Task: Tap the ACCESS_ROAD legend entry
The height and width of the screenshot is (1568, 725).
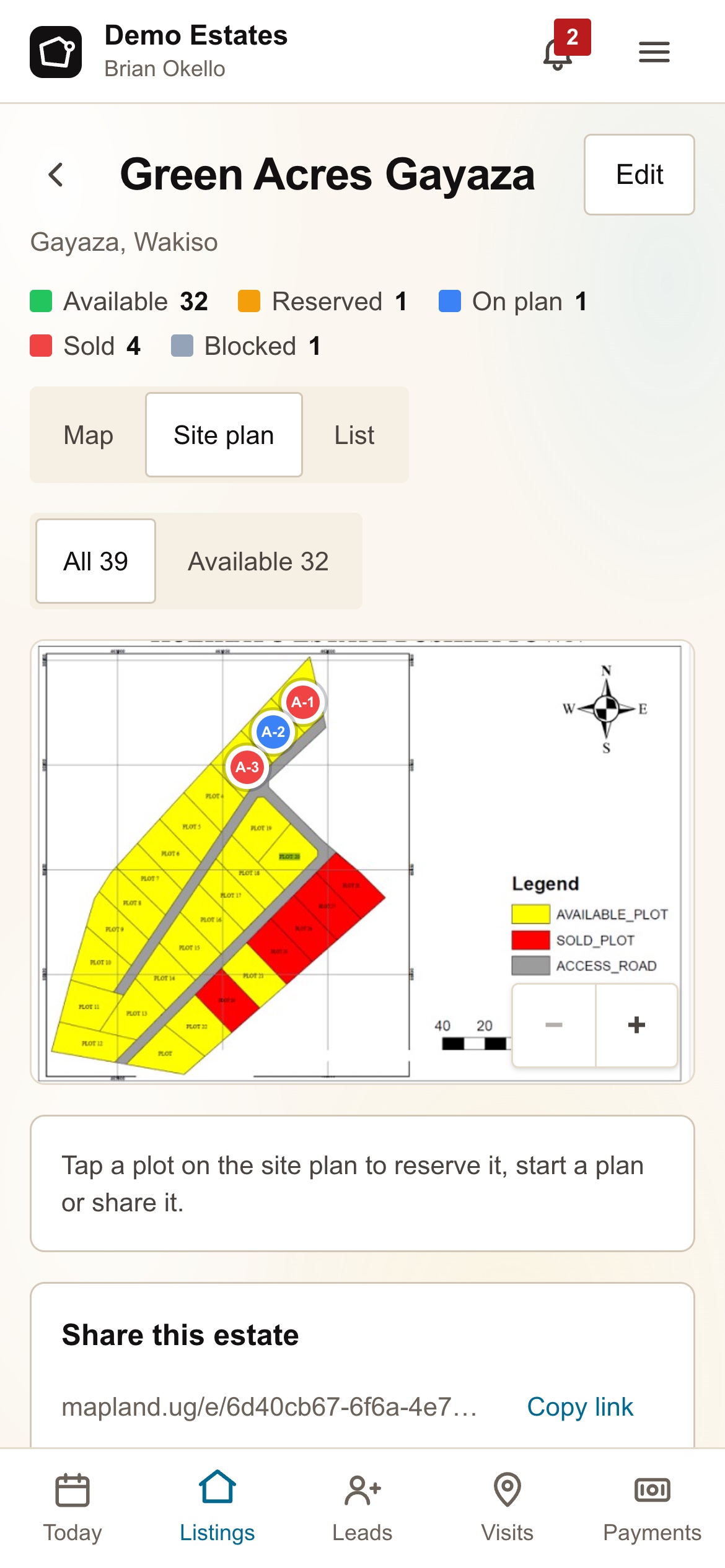Action: coord(584,965)
